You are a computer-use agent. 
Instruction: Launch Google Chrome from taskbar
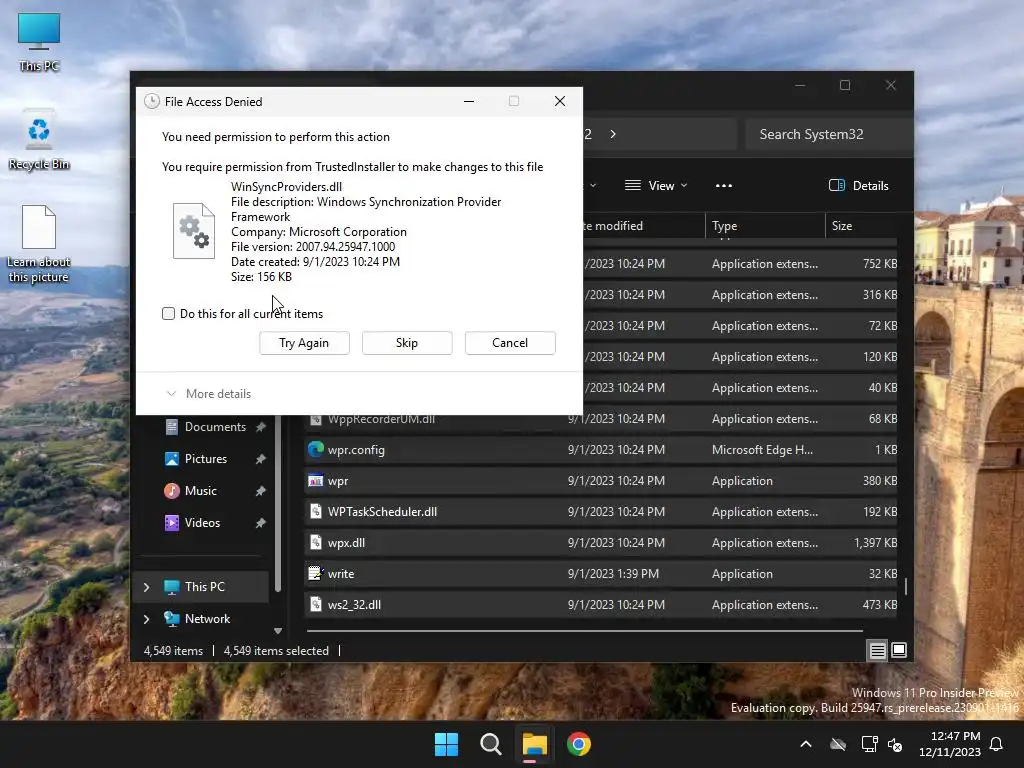click(579, 744)
